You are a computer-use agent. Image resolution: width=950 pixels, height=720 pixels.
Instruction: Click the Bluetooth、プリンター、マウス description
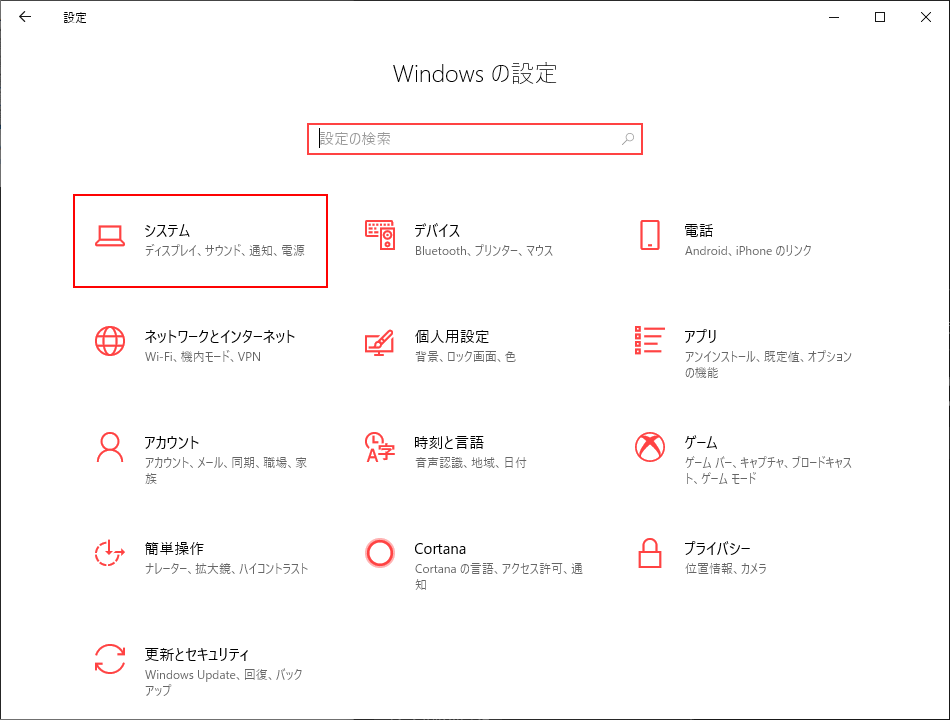pos(484,250)
